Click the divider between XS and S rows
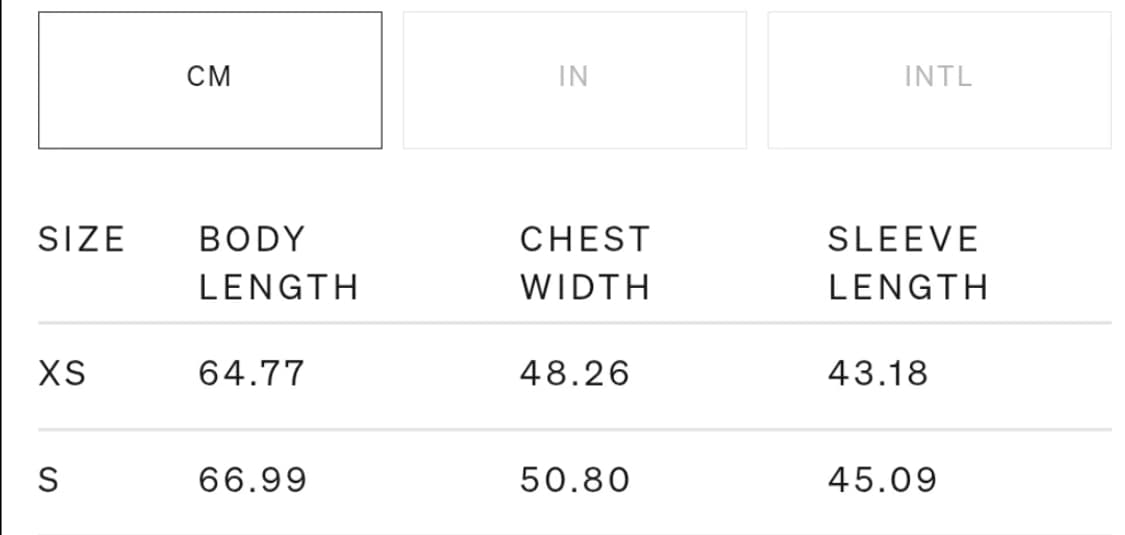The image size is (1125, 535). [x=574, y=430]
